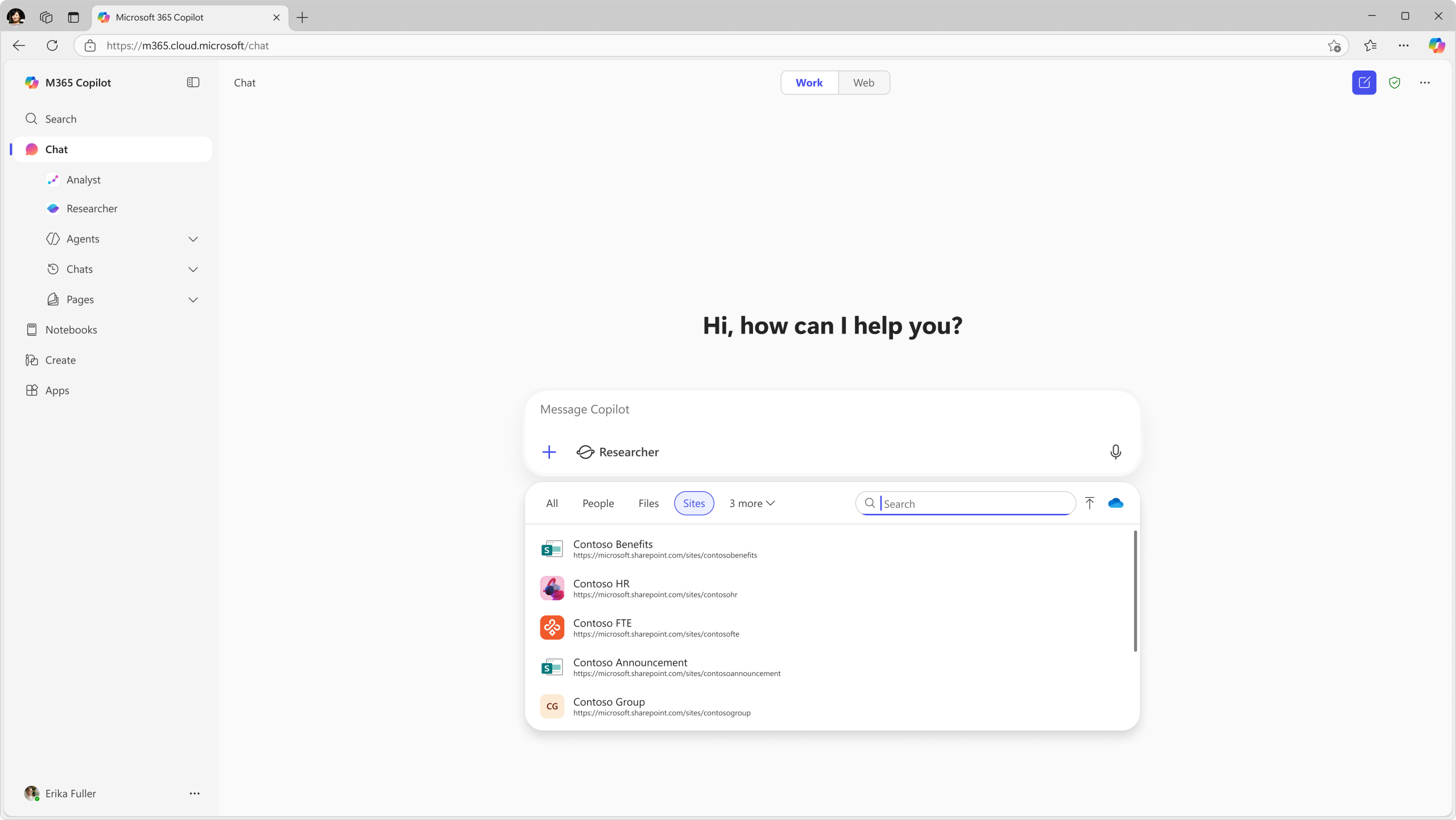Click Erika Fuller's profile avatar
The image size is (1456, 820).
click(32, 793)
